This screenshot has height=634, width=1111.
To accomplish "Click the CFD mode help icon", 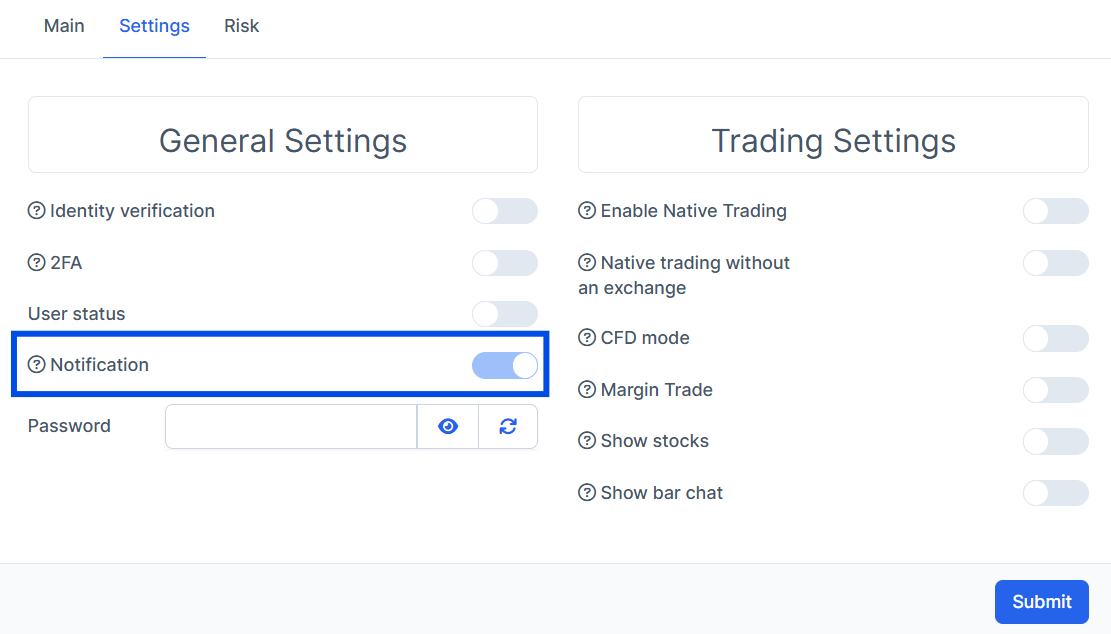I will 586,338.
